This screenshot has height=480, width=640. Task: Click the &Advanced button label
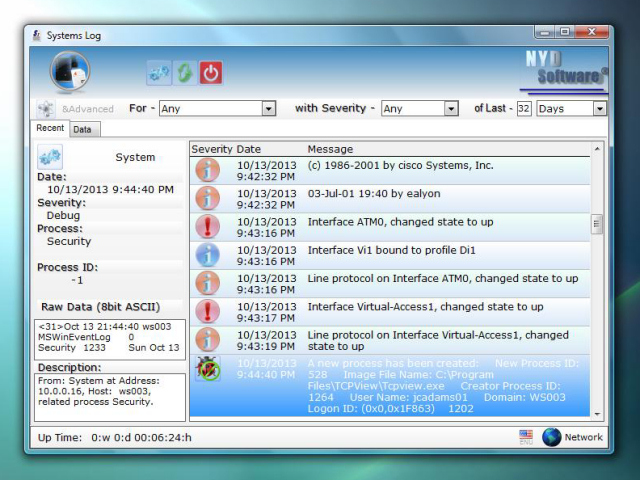pyautogui.click(x=88, y=109)
